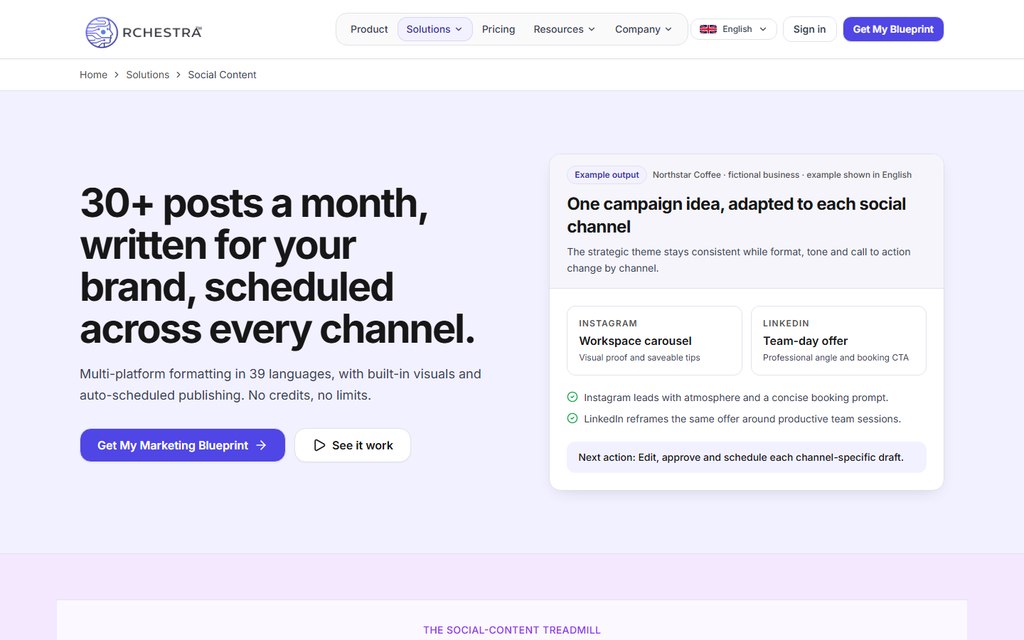Click the Multi-platform formatting in 39 languages paragraph
This screenshot has width=1024, height=640.
point(280,385)
